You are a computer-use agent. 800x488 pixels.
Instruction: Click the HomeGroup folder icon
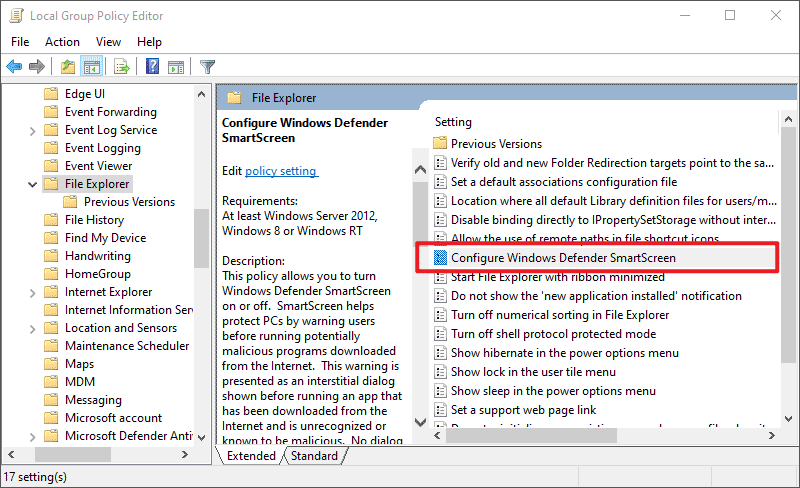pyautogui.click(x=51, y=274)
